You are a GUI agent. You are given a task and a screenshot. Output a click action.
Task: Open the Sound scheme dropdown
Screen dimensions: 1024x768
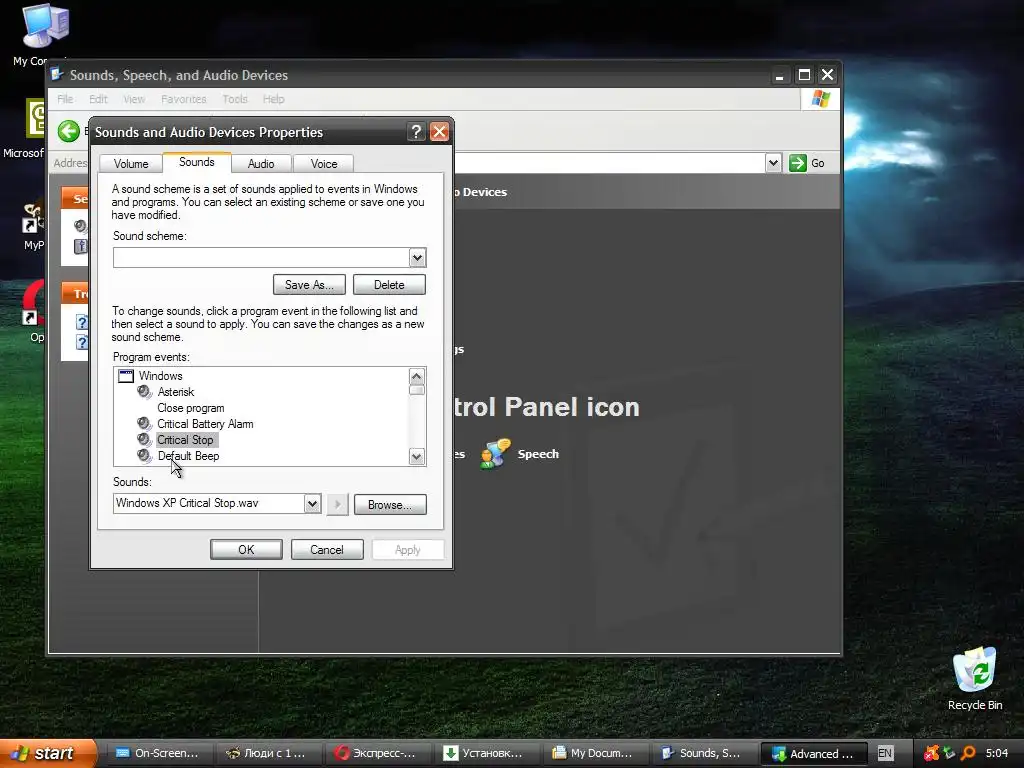coord(417,257)
